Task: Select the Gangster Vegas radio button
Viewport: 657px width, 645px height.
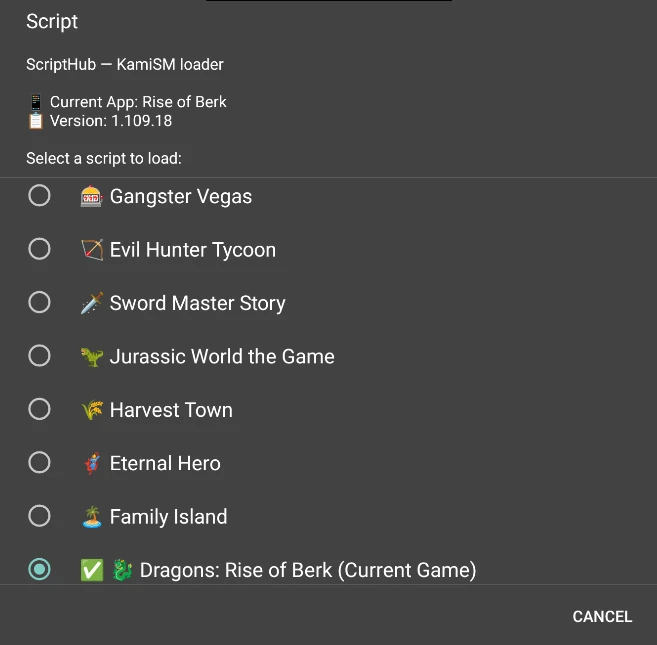Action: click(39, 196)
